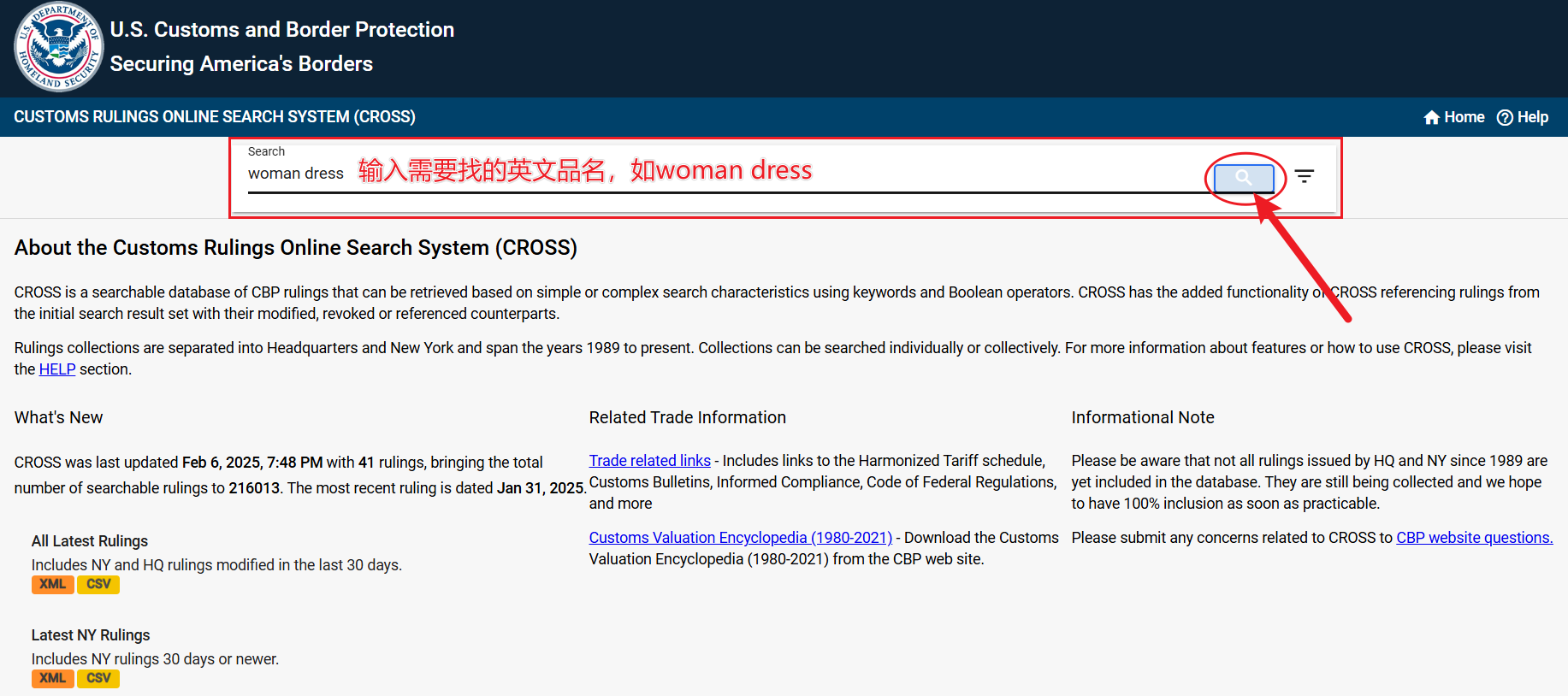Click the All Latest Rulings heading
Screen dimensions: 1568x696
[90, 541]
